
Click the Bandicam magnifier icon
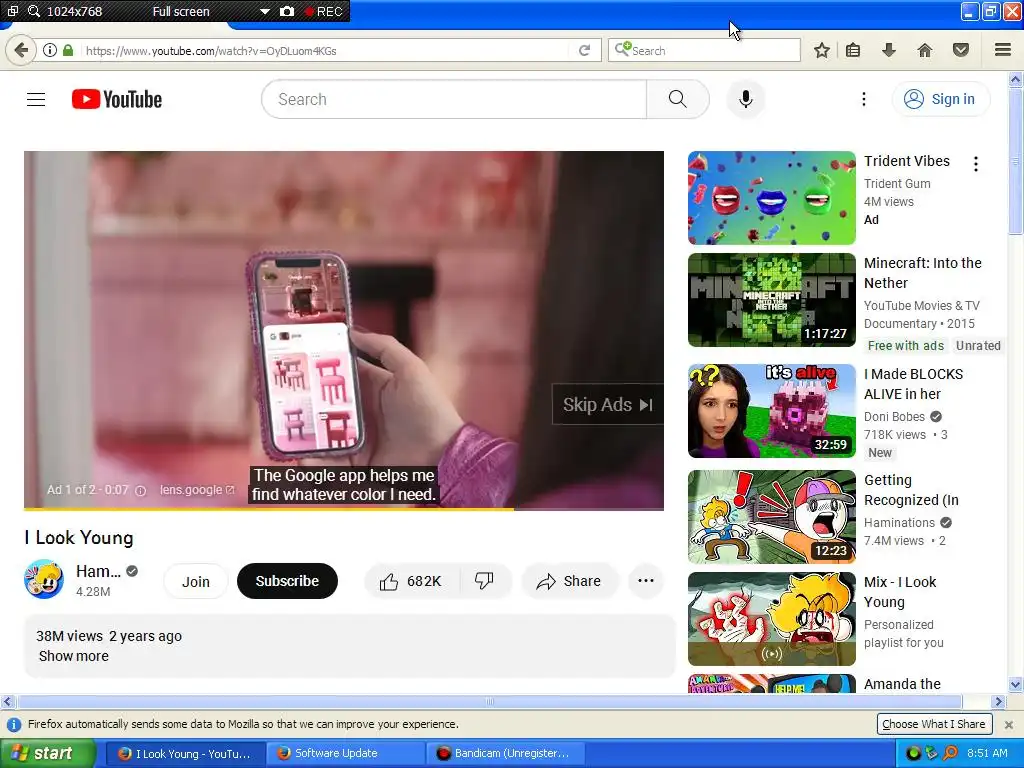(33, 11)
